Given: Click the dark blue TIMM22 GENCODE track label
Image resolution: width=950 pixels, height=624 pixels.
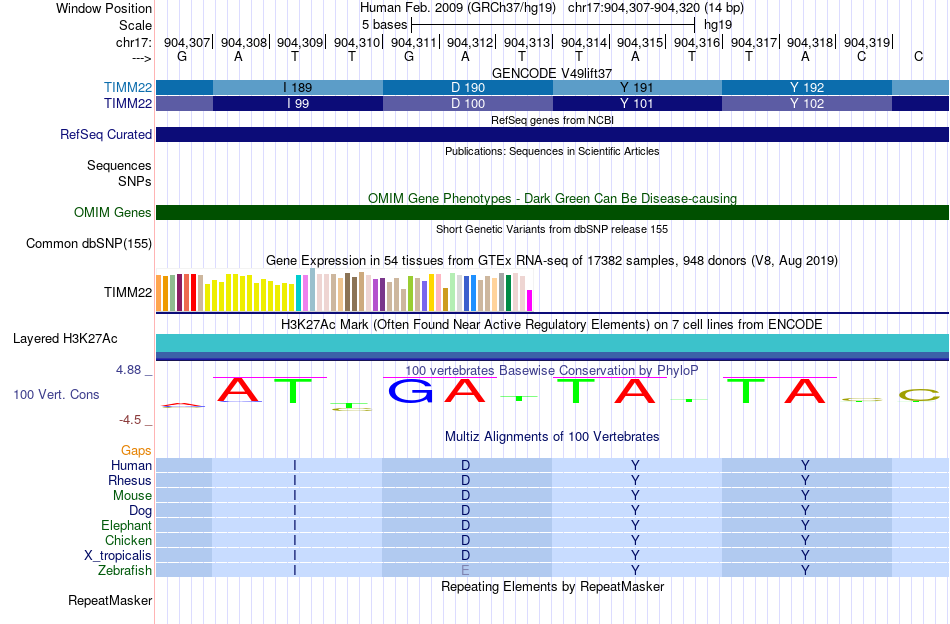Looking at the screenshot, I should 128,103.
